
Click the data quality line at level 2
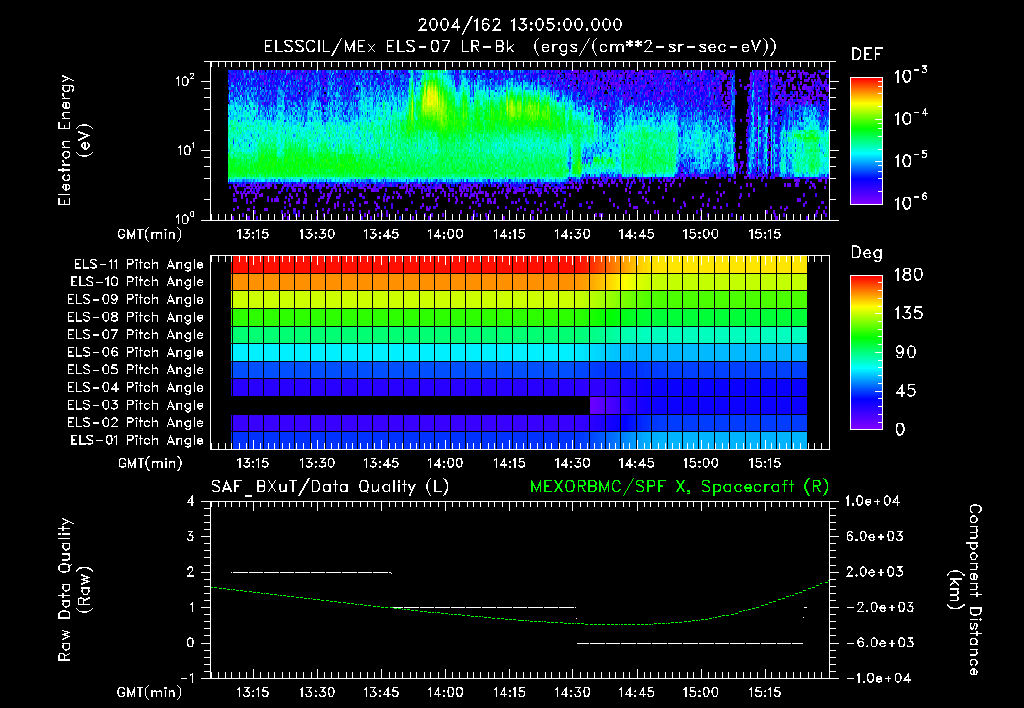point(312,572)
